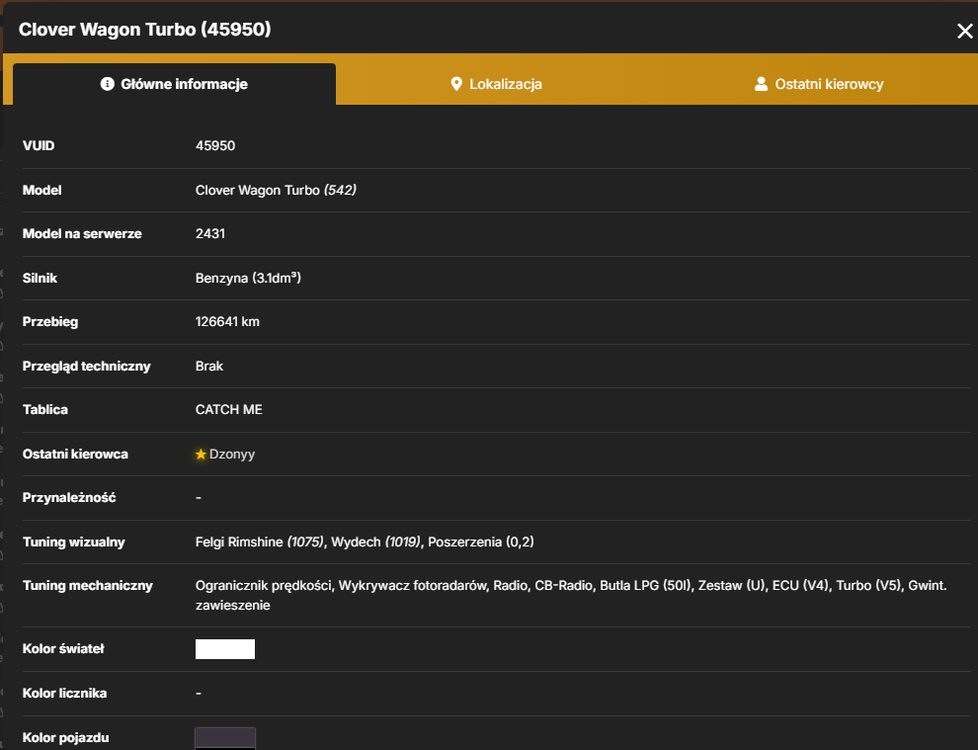Select the engine value Benzyna (3.1dm³)
Viewport: 978px width, 750px height.
(248, 278)
